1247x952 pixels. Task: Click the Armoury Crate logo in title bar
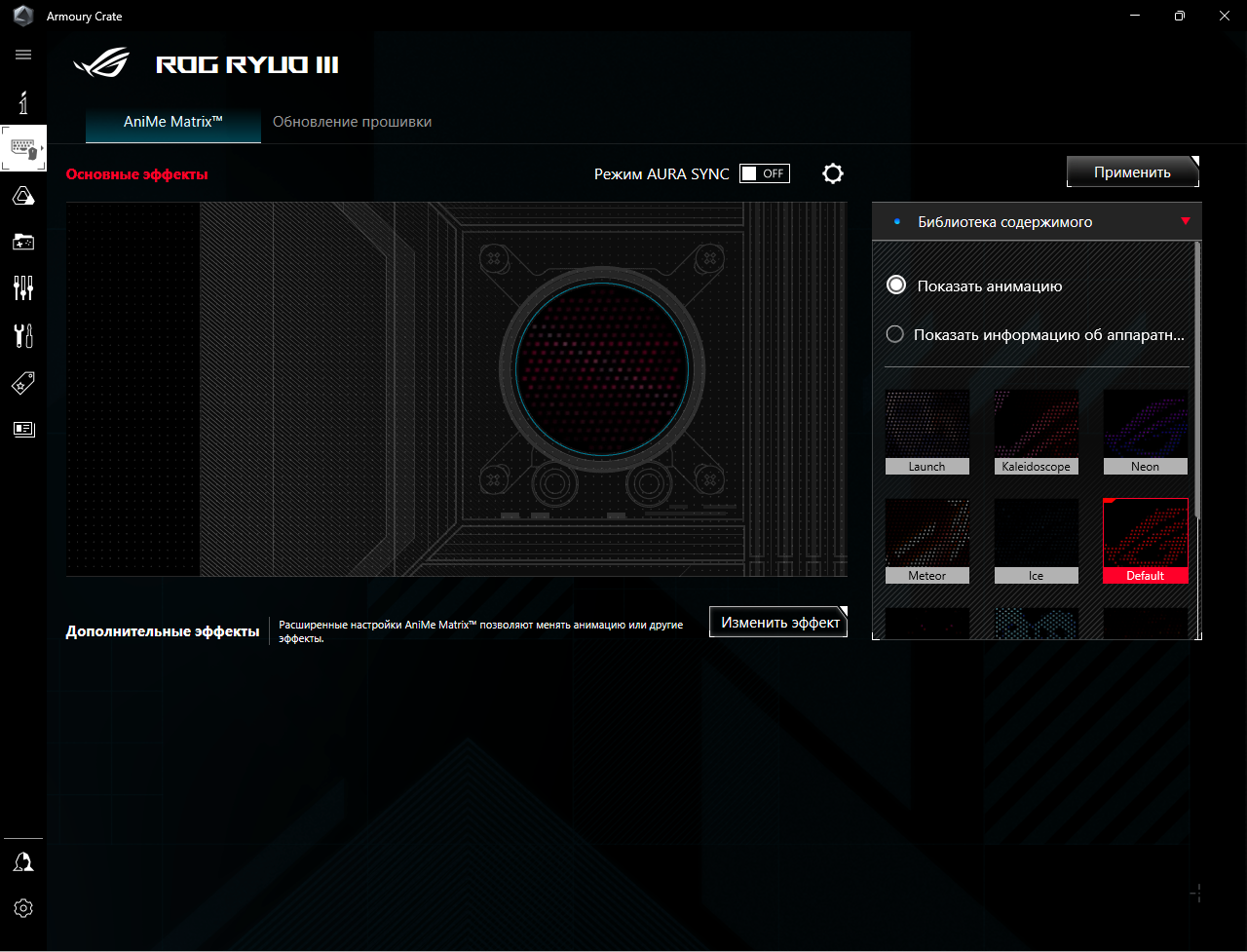(22, 16)
